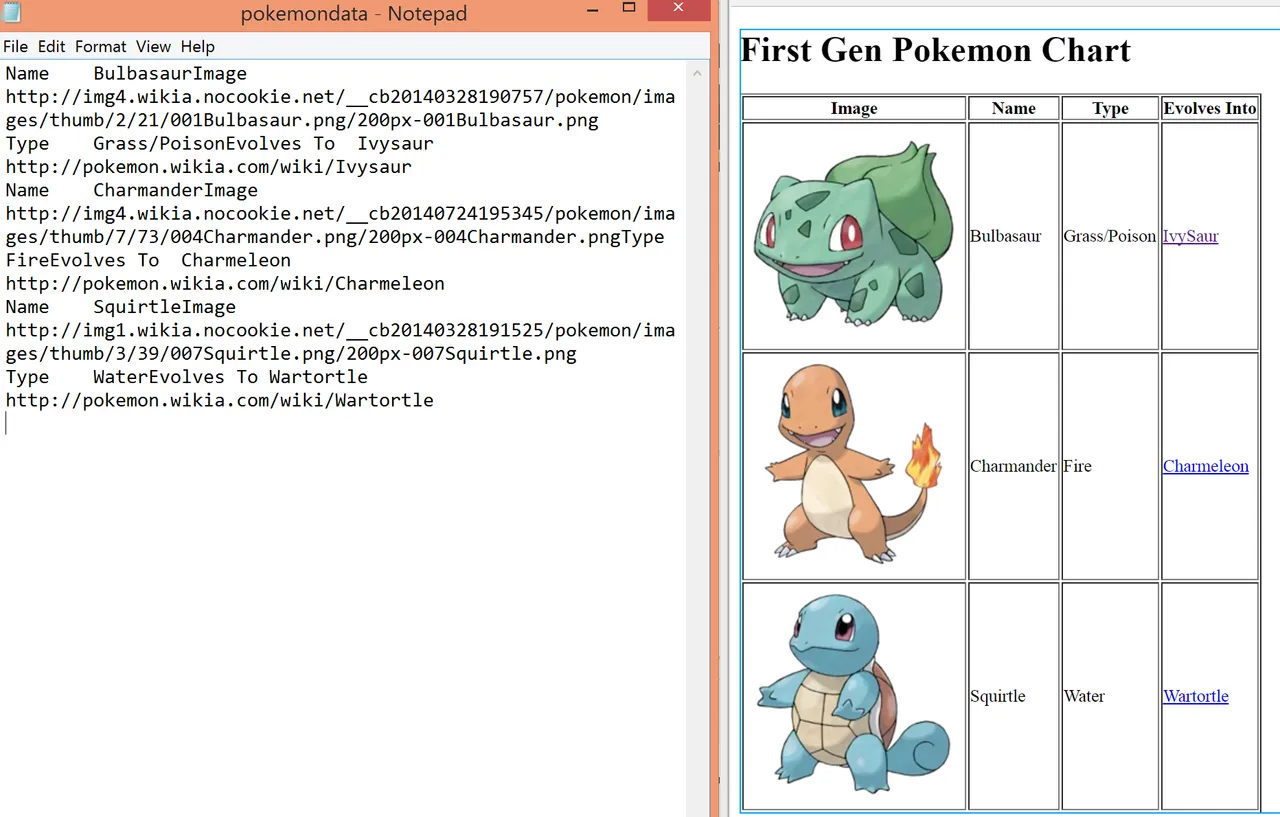Click the 'First Gen Pokemon Chart' heading
Image resolution: width=1280 pixels, height=817 pixels.
(935, 50)
